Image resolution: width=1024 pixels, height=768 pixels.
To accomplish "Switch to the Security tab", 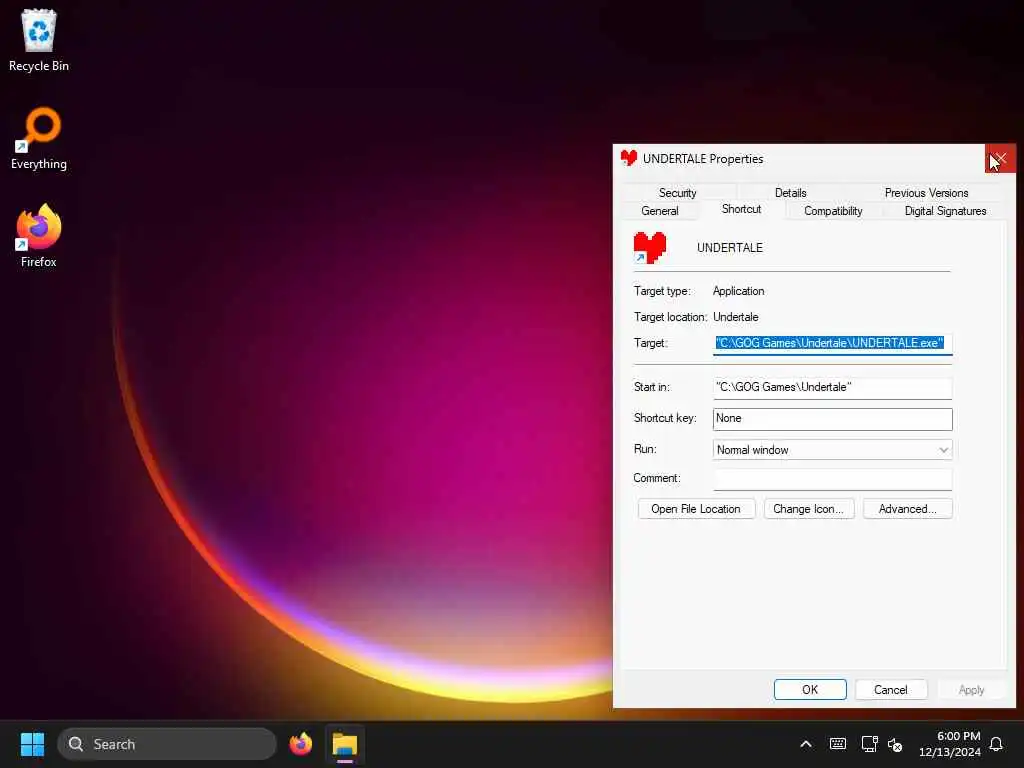I will [x=677, y=193].
